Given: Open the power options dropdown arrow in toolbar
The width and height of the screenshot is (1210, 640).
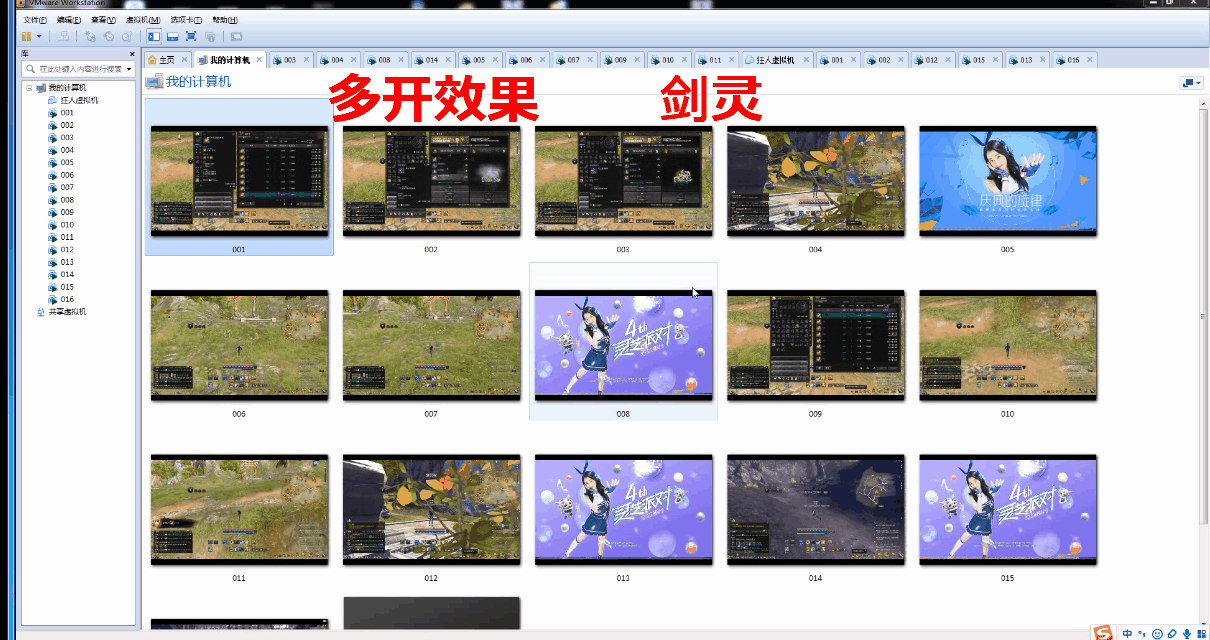Looking at the screenshot, I should click(39, 36).
